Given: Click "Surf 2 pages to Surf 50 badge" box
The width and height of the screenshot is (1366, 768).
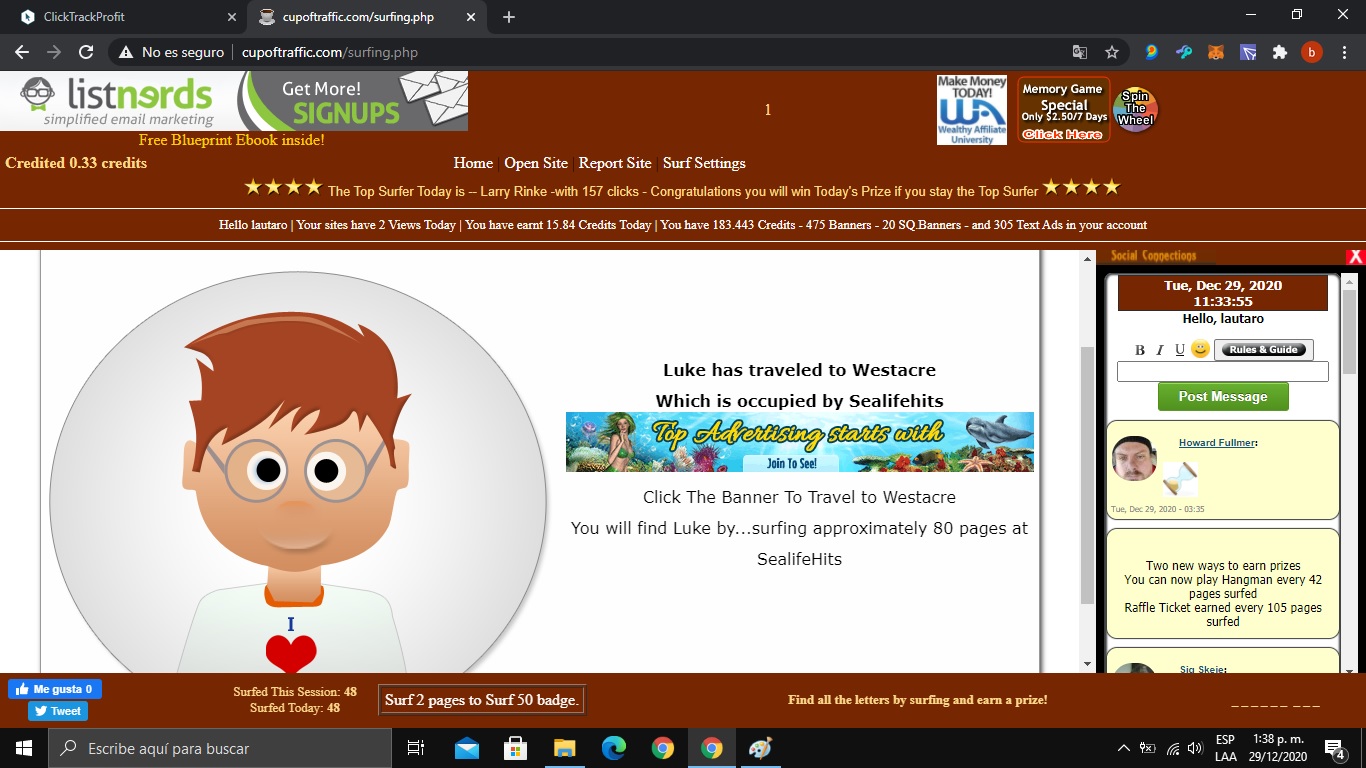Looking at the screenshot, I should (x=481, y=700).
